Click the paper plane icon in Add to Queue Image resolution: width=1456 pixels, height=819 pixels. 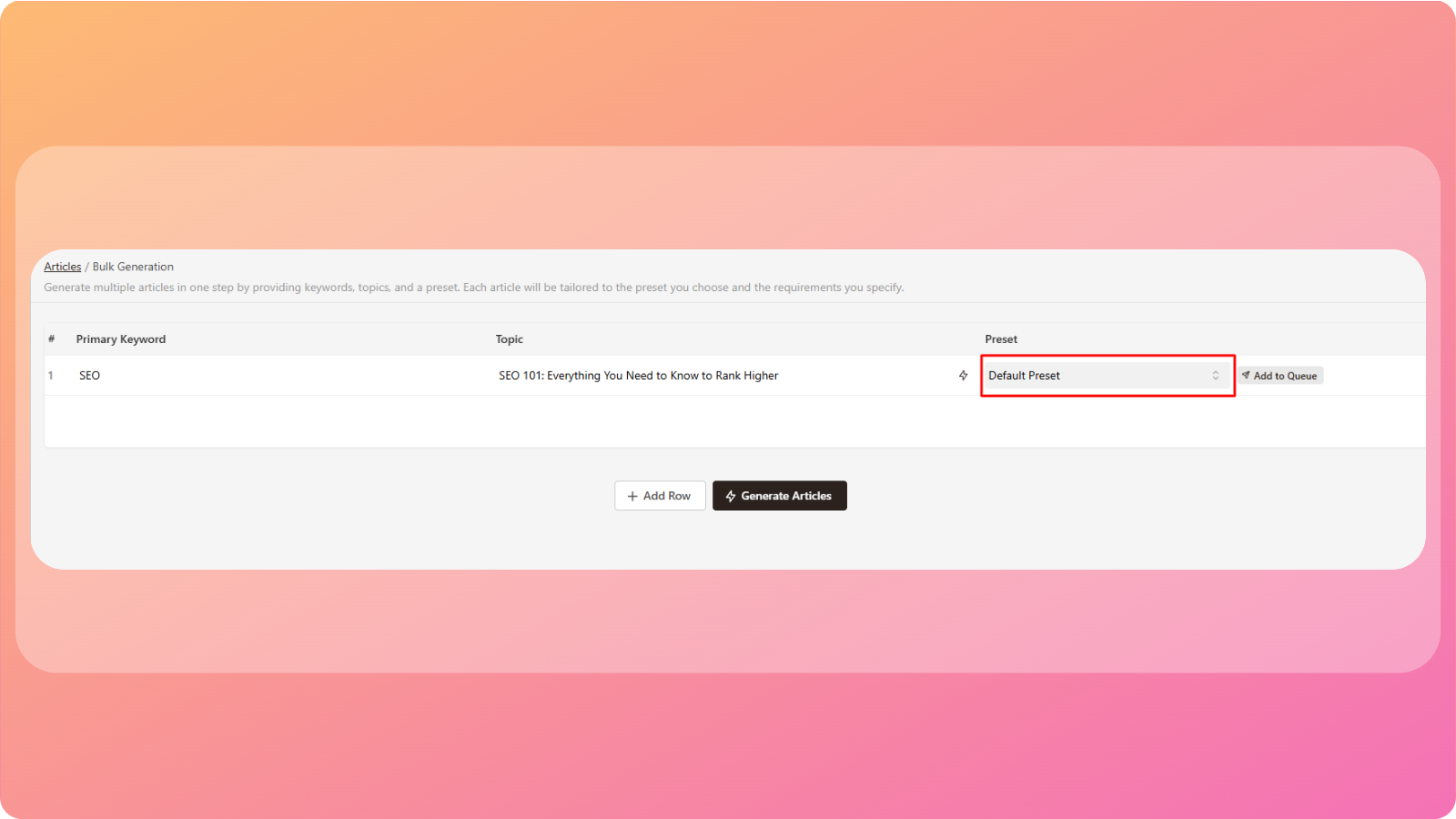(x=1246, y=375)
